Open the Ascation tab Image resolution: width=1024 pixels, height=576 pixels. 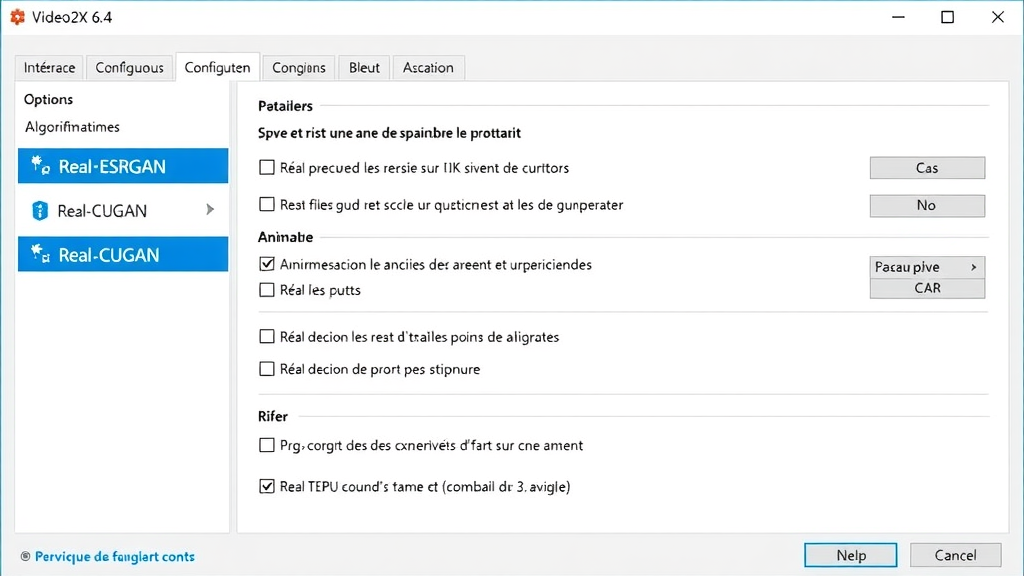coord(428,67)
